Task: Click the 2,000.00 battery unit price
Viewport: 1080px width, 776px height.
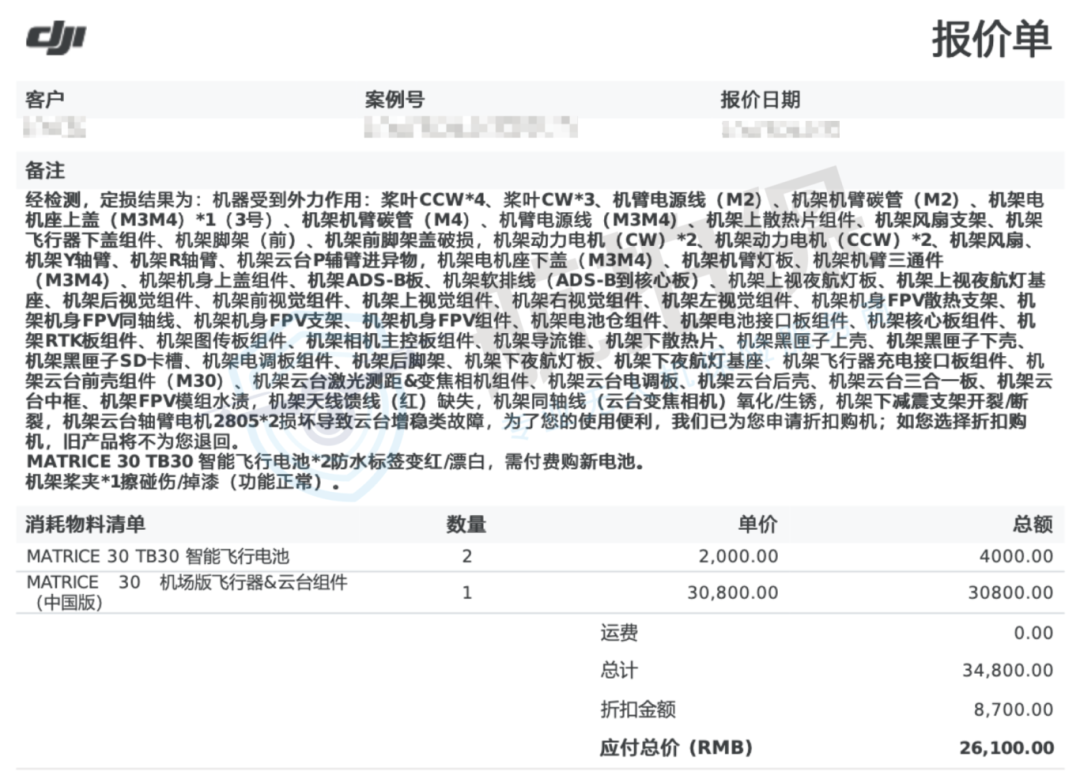Action: 738,556
